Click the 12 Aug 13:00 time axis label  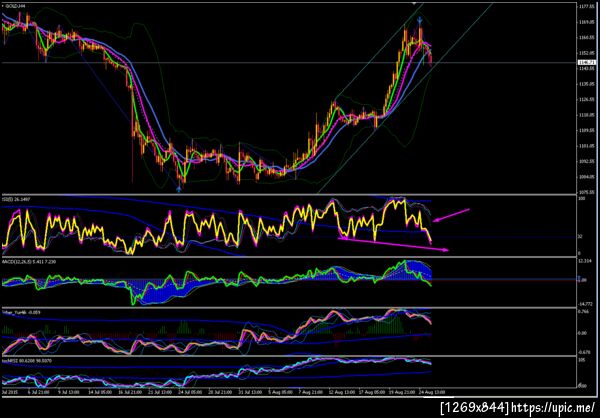click(341, 392)
